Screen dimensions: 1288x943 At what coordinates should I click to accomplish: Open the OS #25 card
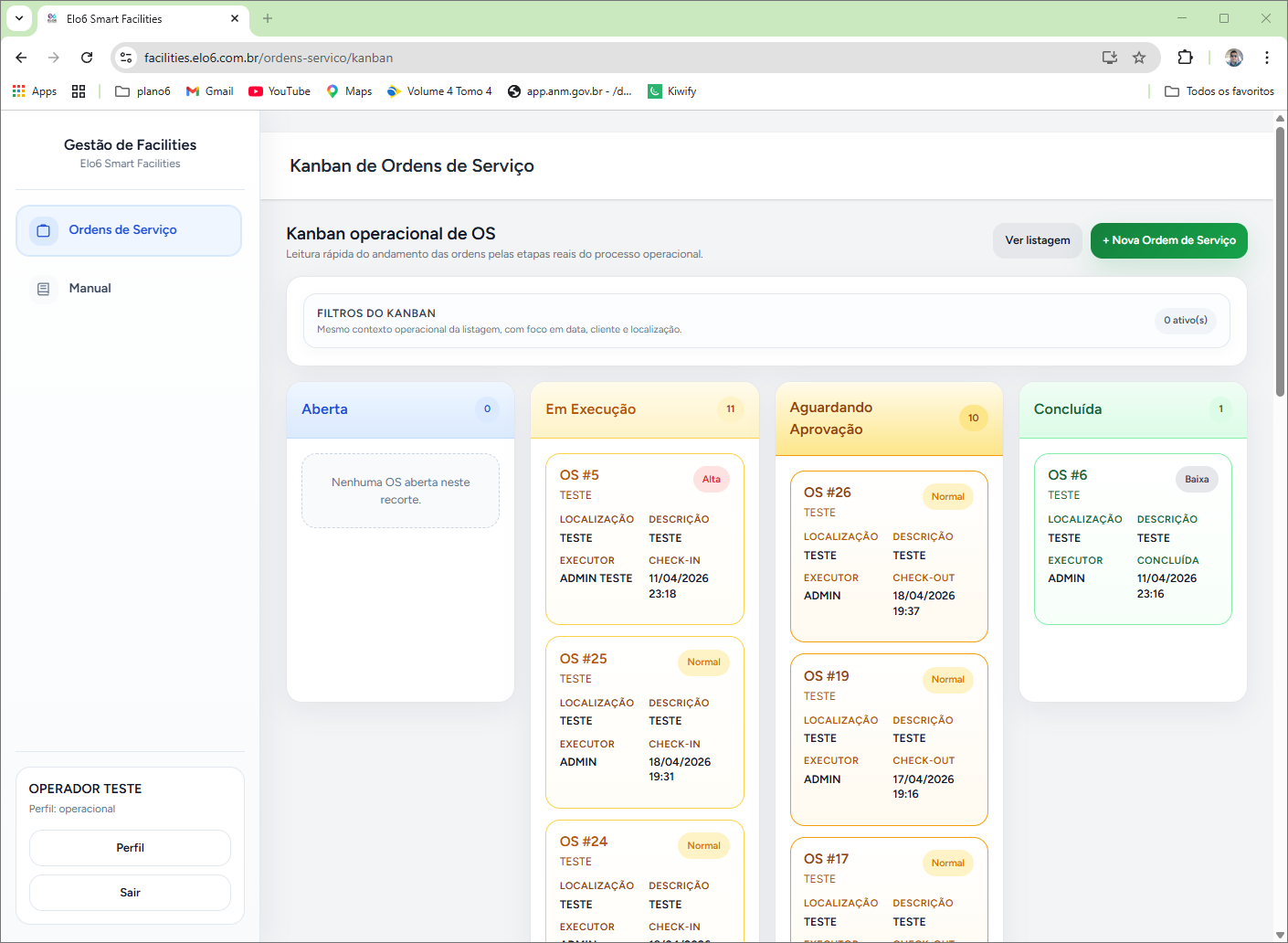[644, 722]
